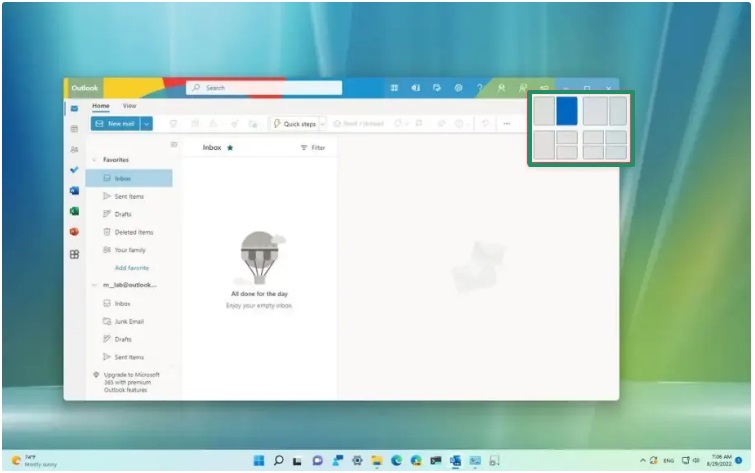This screenshot has width=755, height=473.
Task: Open the Upgrade to Microsoft 365 link
Action: click(x=131, y=382)
